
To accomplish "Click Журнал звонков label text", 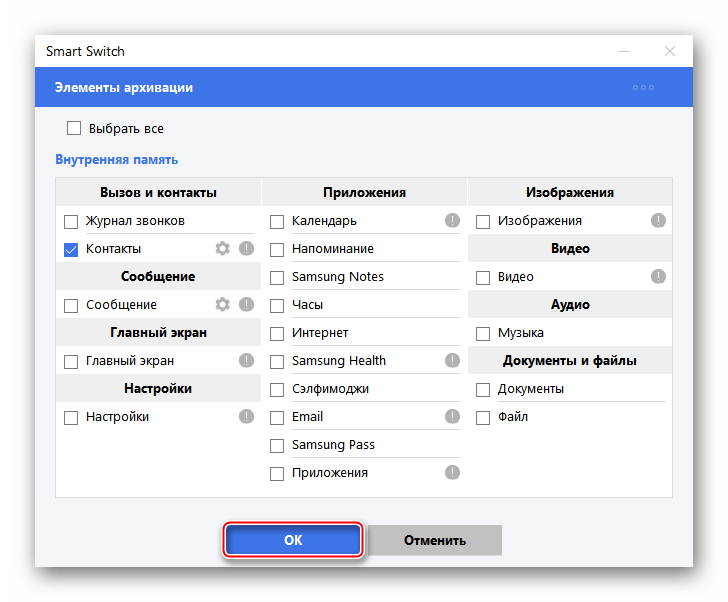I will click(135, 220).
